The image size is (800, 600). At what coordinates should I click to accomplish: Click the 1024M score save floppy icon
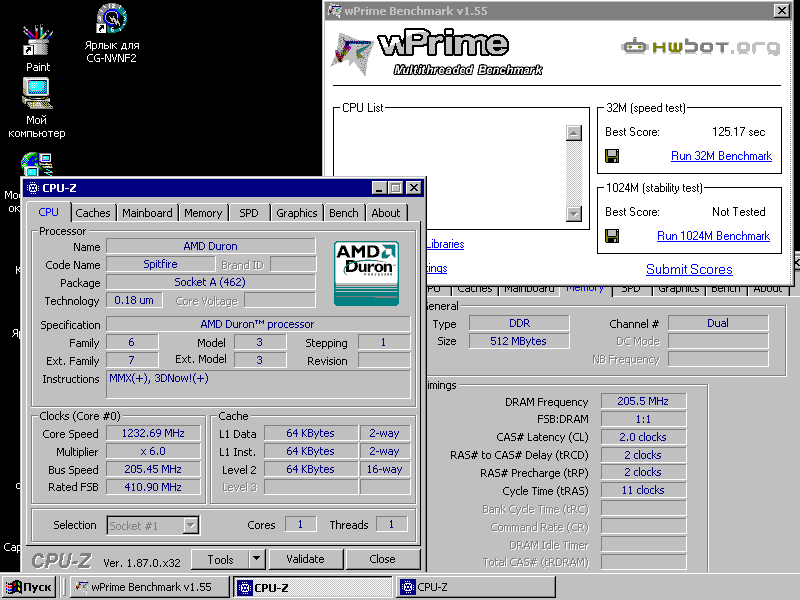coord(612,236)
